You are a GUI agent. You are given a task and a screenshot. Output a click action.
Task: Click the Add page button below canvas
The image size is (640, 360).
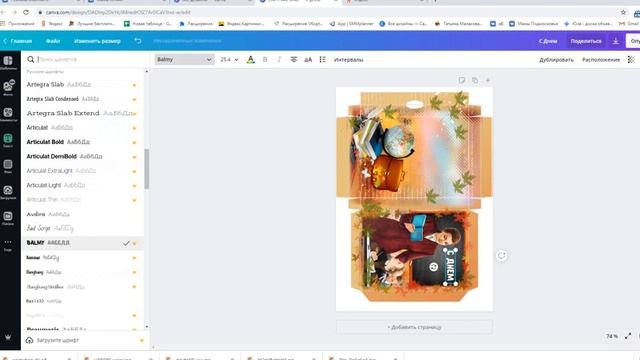point(414,327)
